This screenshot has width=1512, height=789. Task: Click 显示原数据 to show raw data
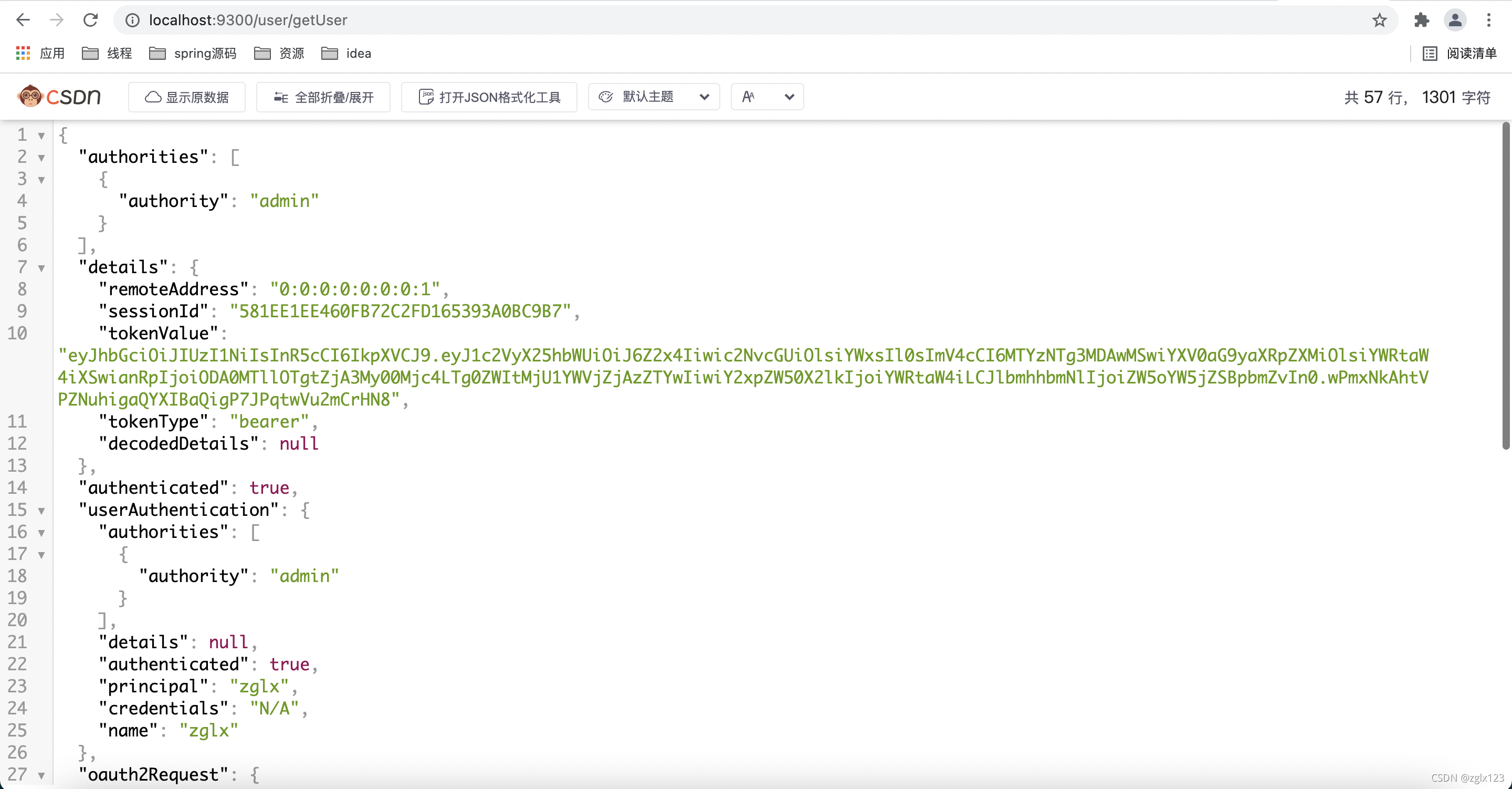[187, 97]
